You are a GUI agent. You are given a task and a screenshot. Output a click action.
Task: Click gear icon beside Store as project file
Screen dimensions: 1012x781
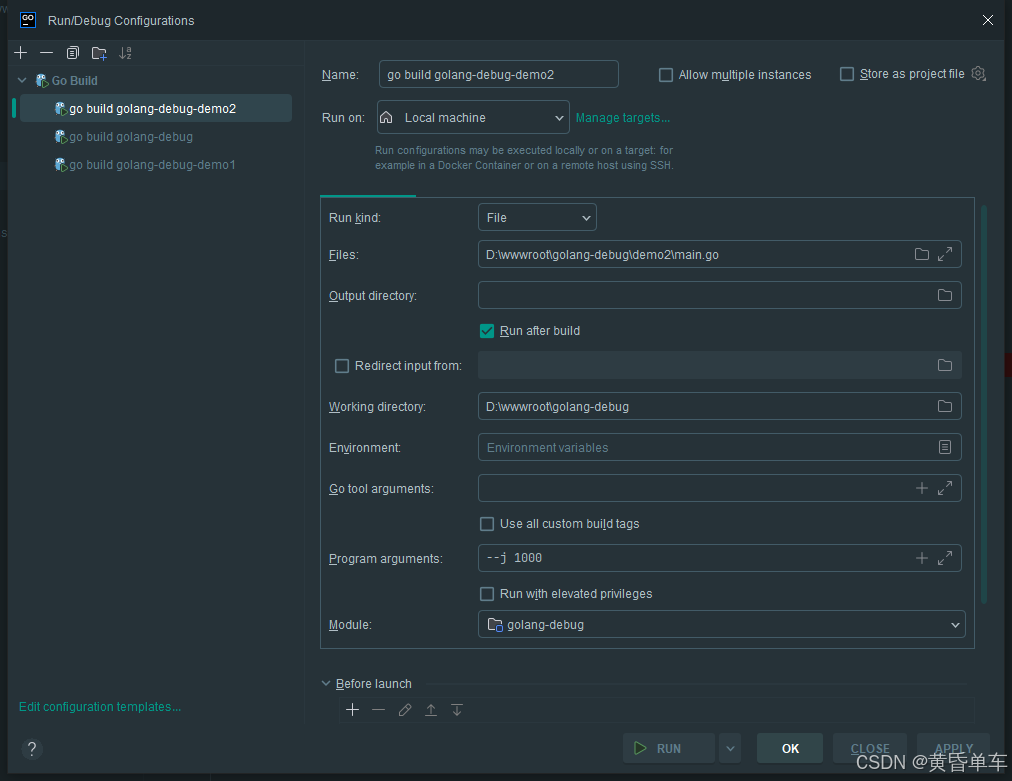click(x=979, y=74)
